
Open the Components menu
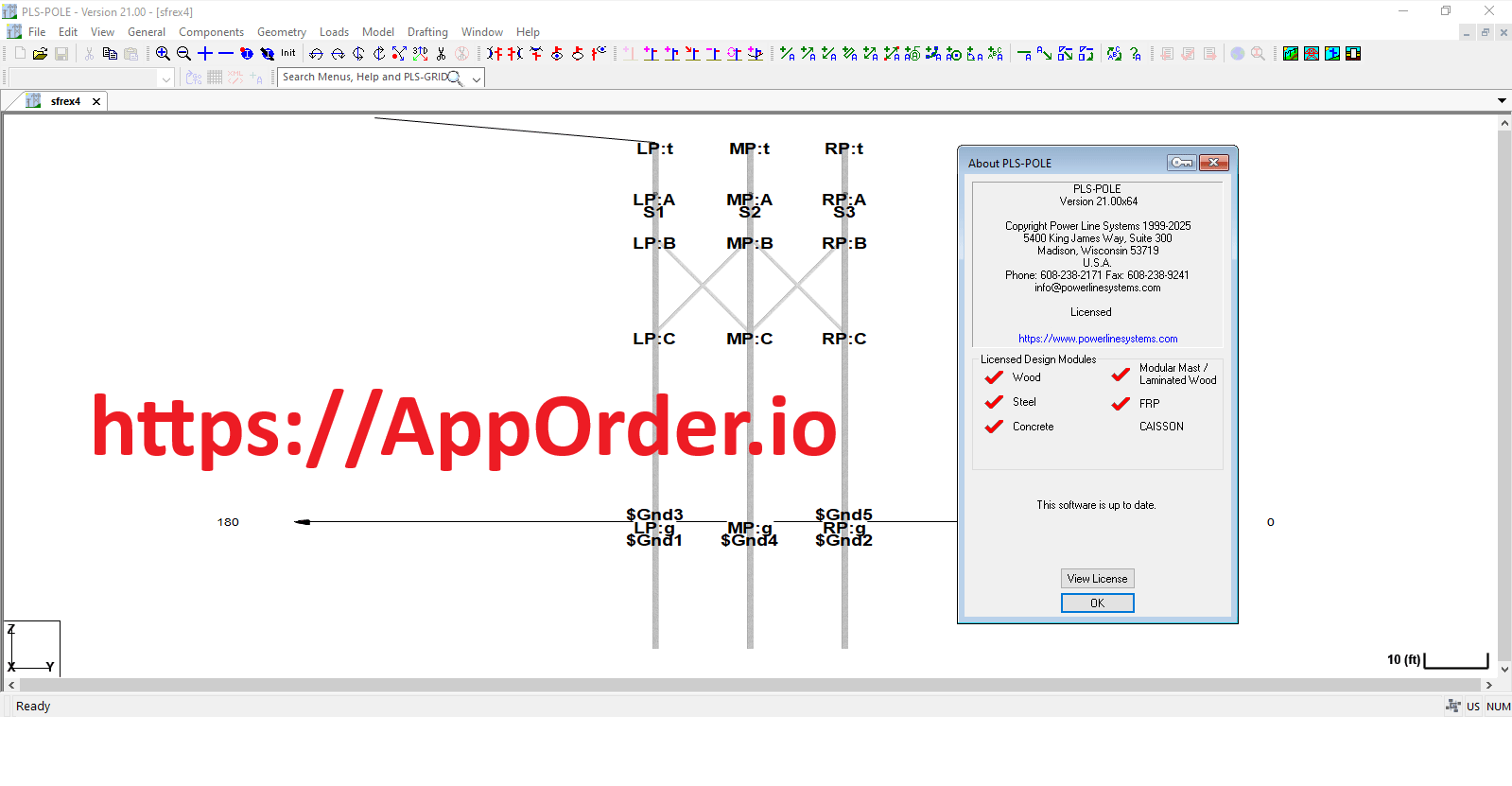point(211,32)
